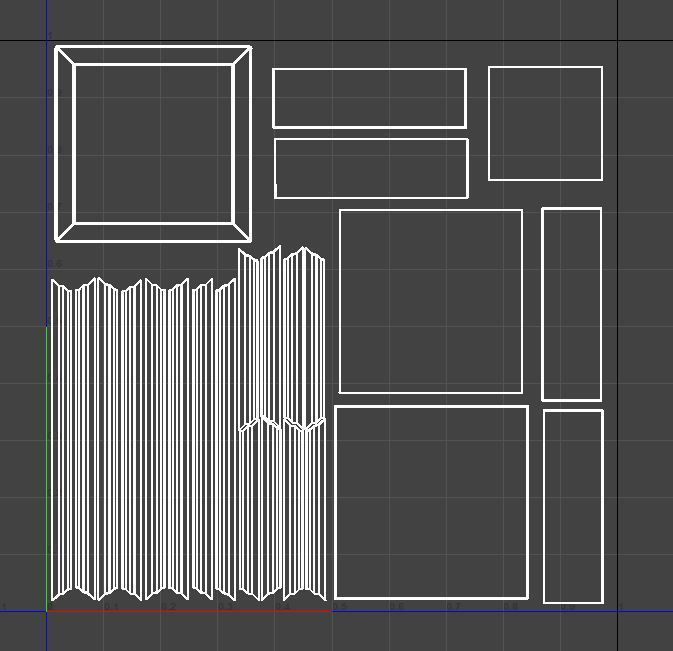Select the large middle square UV shell
Screen dimensions: 673x651
point(431,301)
